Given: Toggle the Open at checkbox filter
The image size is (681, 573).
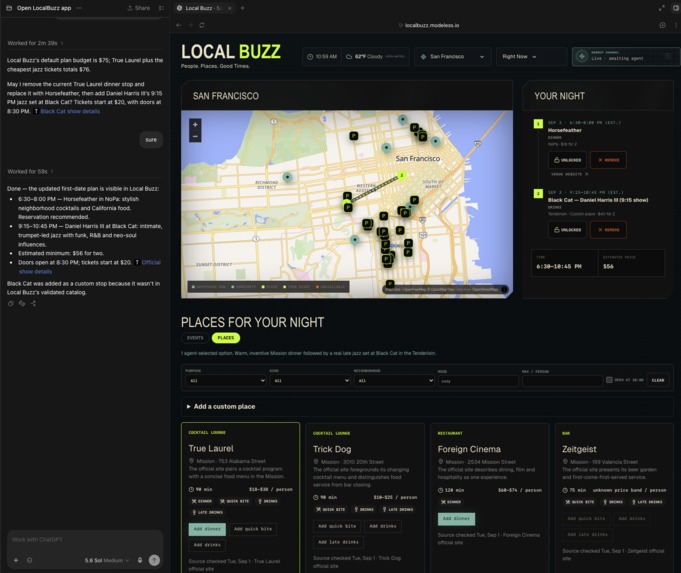Looking at the screenshot, I should (609, 380).
